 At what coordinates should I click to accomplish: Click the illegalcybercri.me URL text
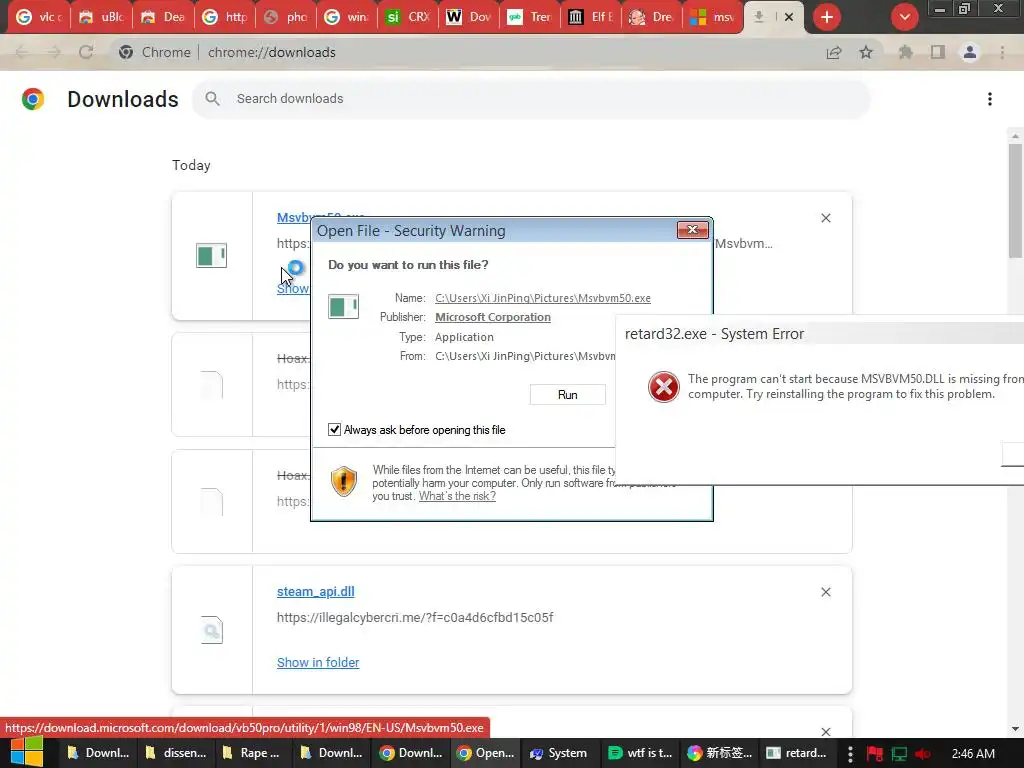(415, 617)
